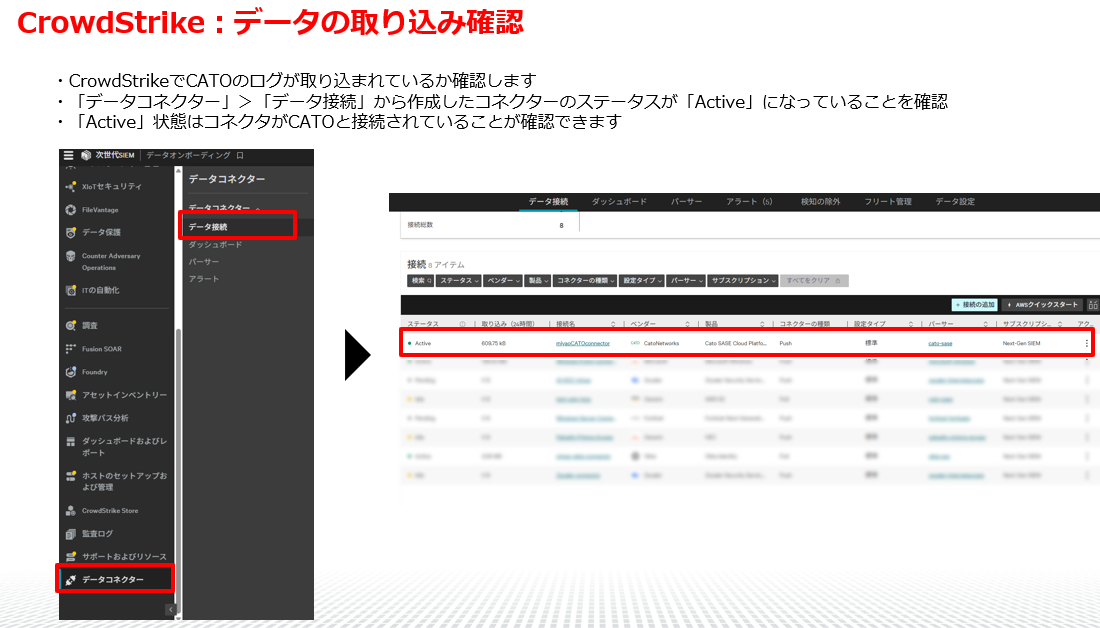Viewport: 1100px width, 628px height.
Task: Switch to the パーサー top tab
Action: coord(686,201)
